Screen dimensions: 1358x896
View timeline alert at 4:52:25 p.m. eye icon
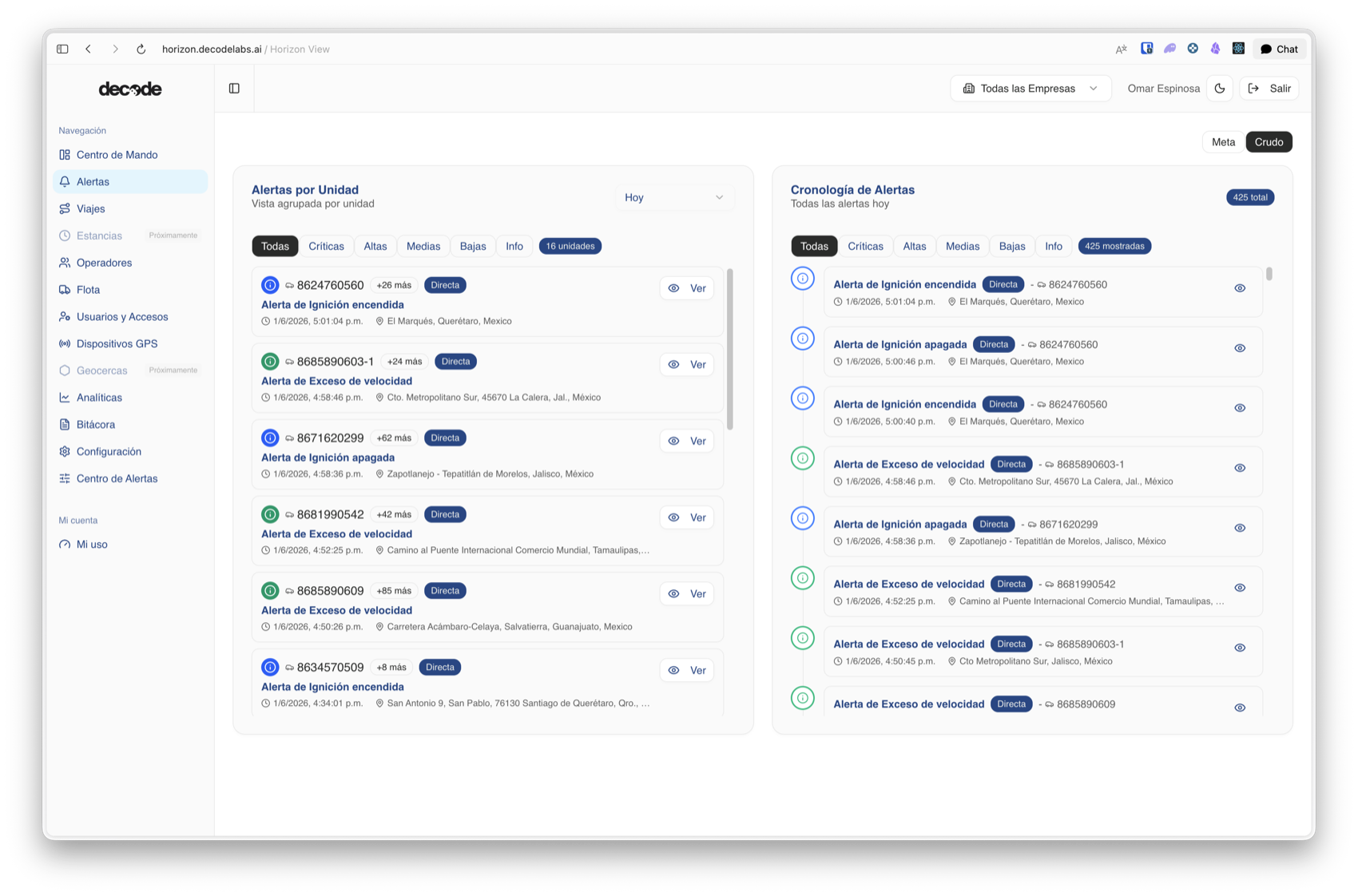pos(1240,588)
